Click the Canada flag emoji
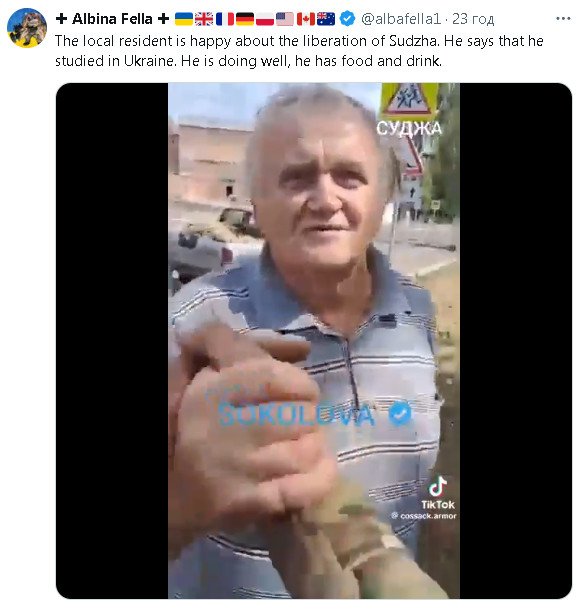Screen dimensions: 577x609 (x=306, y=19)
